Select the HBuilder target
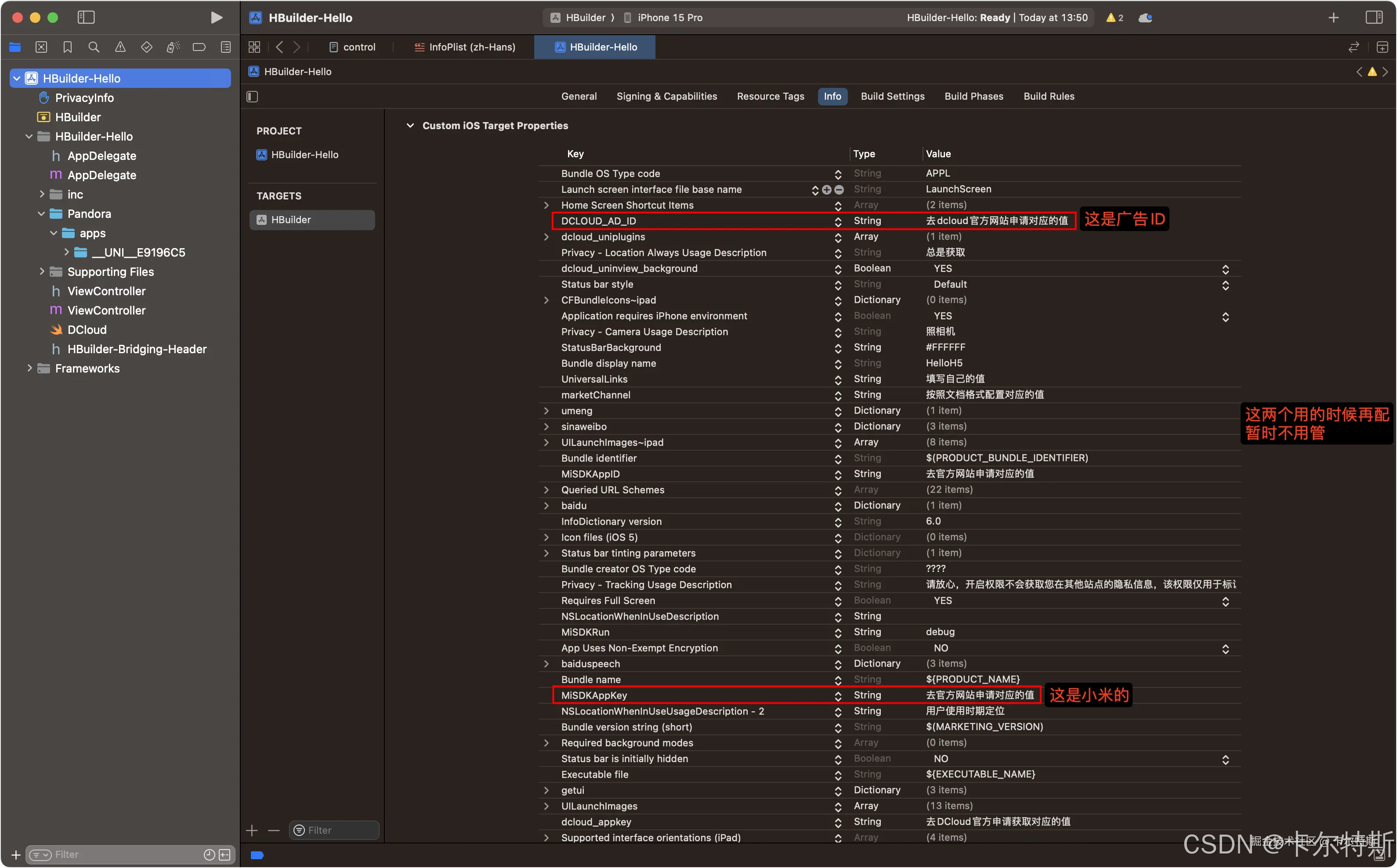The image size is (1397, 868). tap(311, 220)
